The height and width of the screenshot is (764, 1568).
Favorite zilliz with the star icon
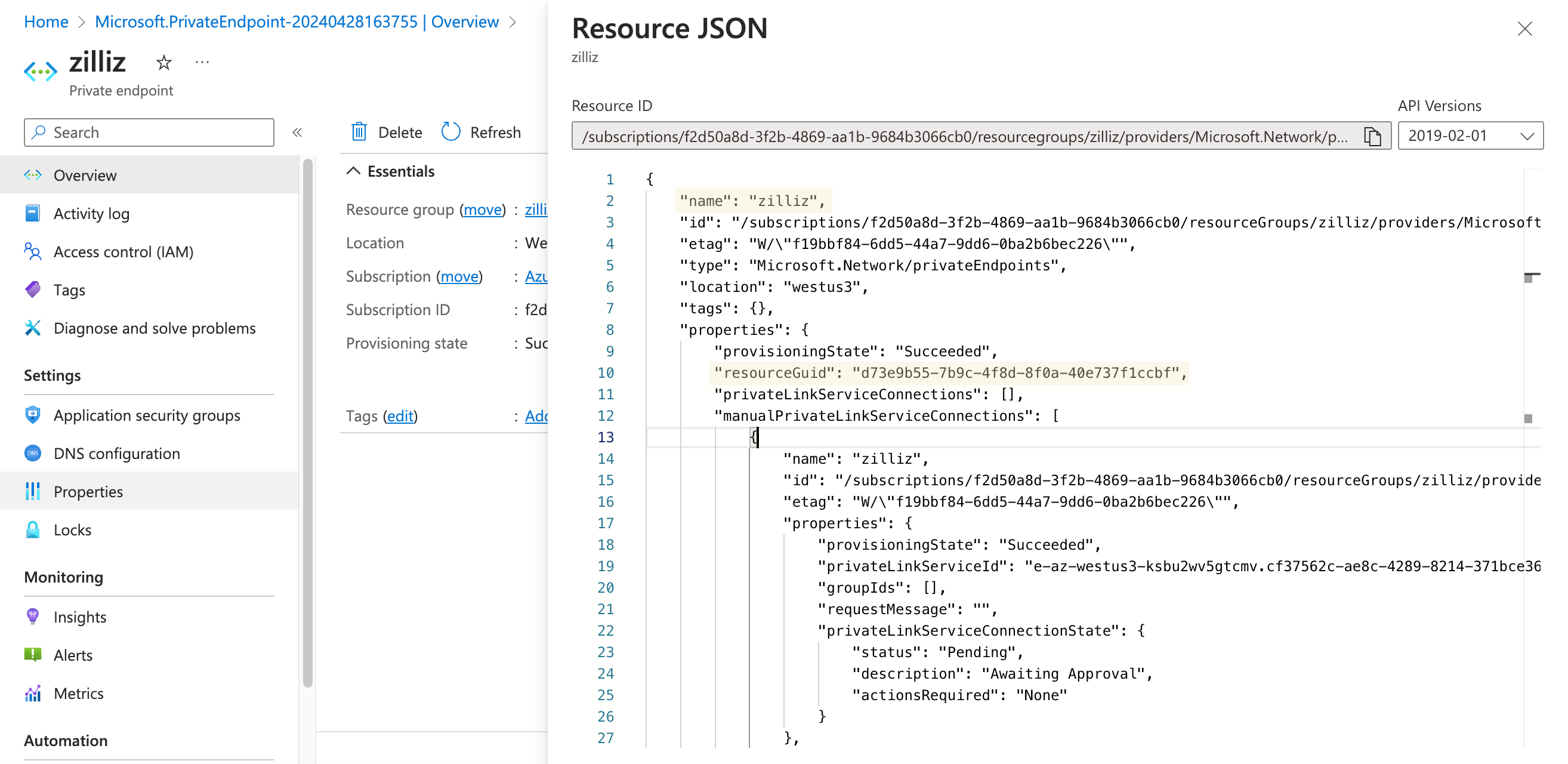[x=163, y=63]
